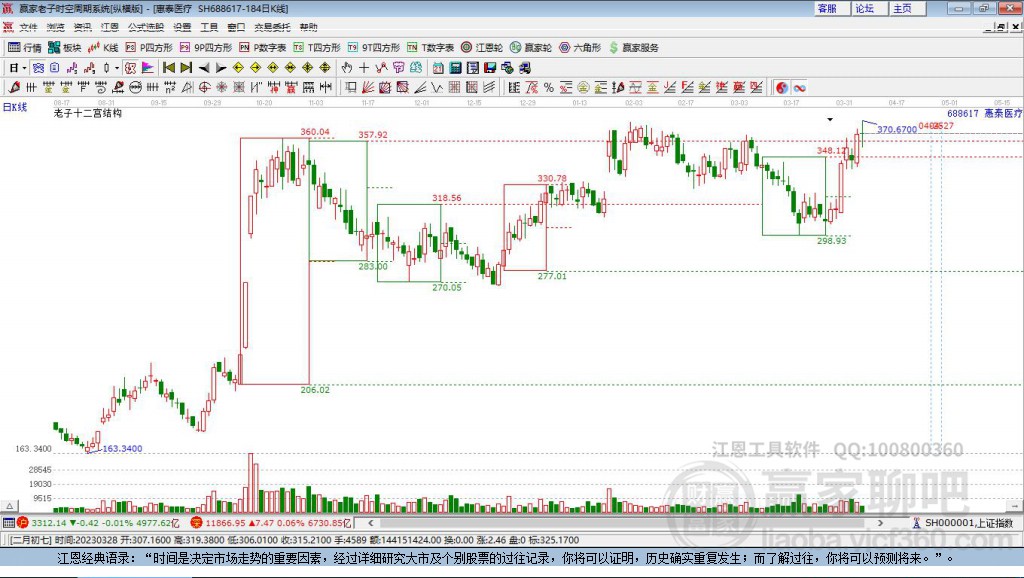The width and height of the screenshot is (1024, 578).
Task: Switch to the K线 candlestick view
Action: click(x=103, y=48)
